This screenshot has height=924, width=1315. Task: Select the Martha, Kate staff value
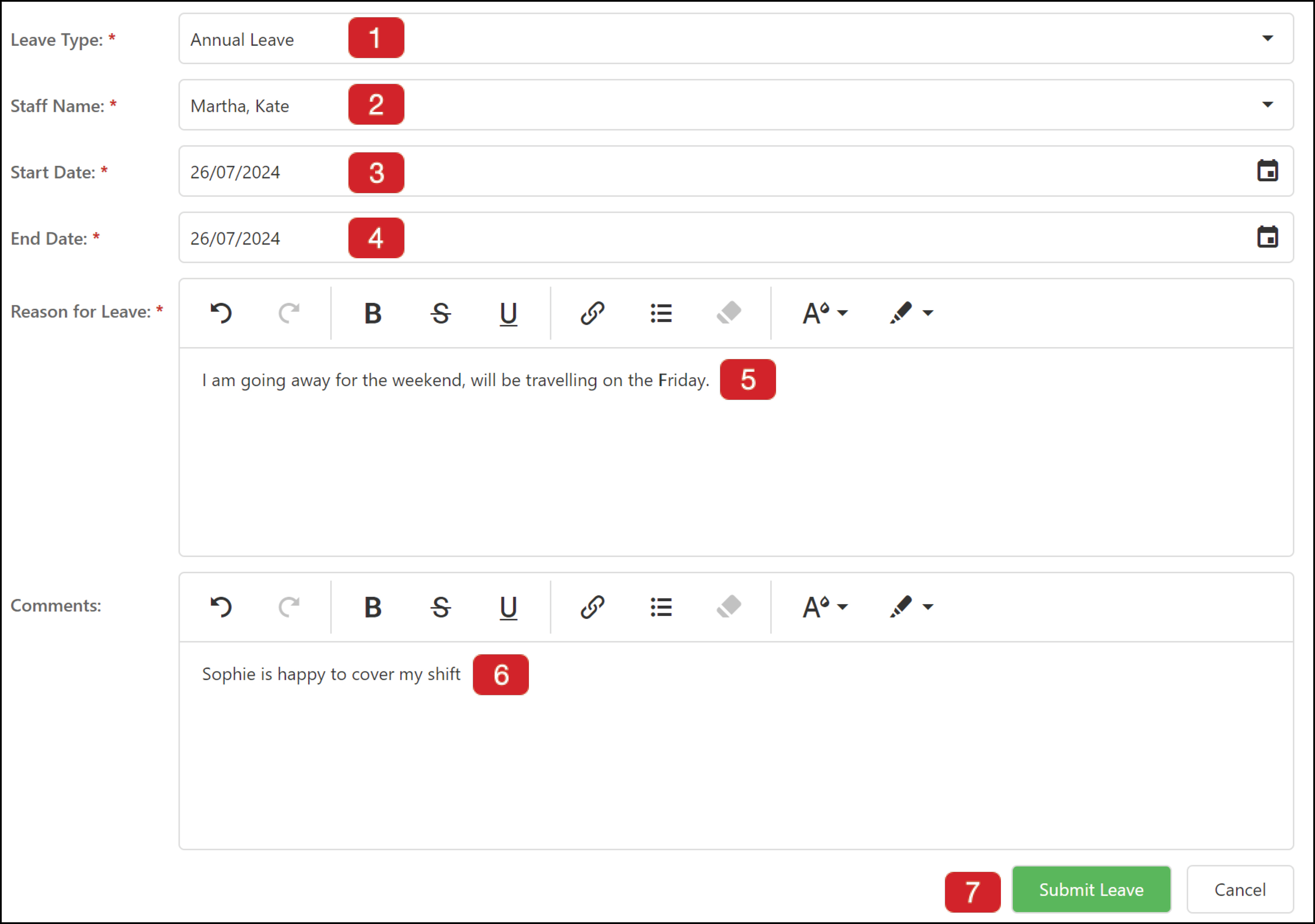[240, 106]
